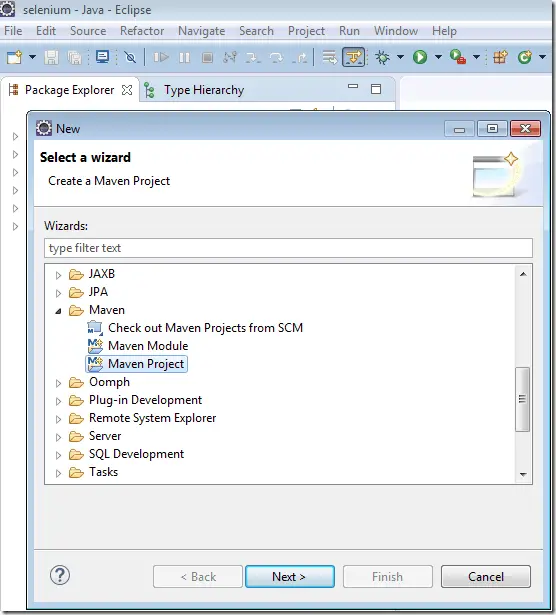Click the Step Return icon
556x615 pixels.
(300, 58)
